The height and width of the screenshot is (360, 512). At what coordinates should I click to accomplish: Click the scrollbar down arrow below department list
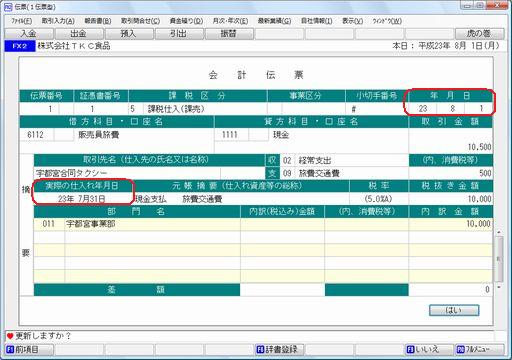499,287
